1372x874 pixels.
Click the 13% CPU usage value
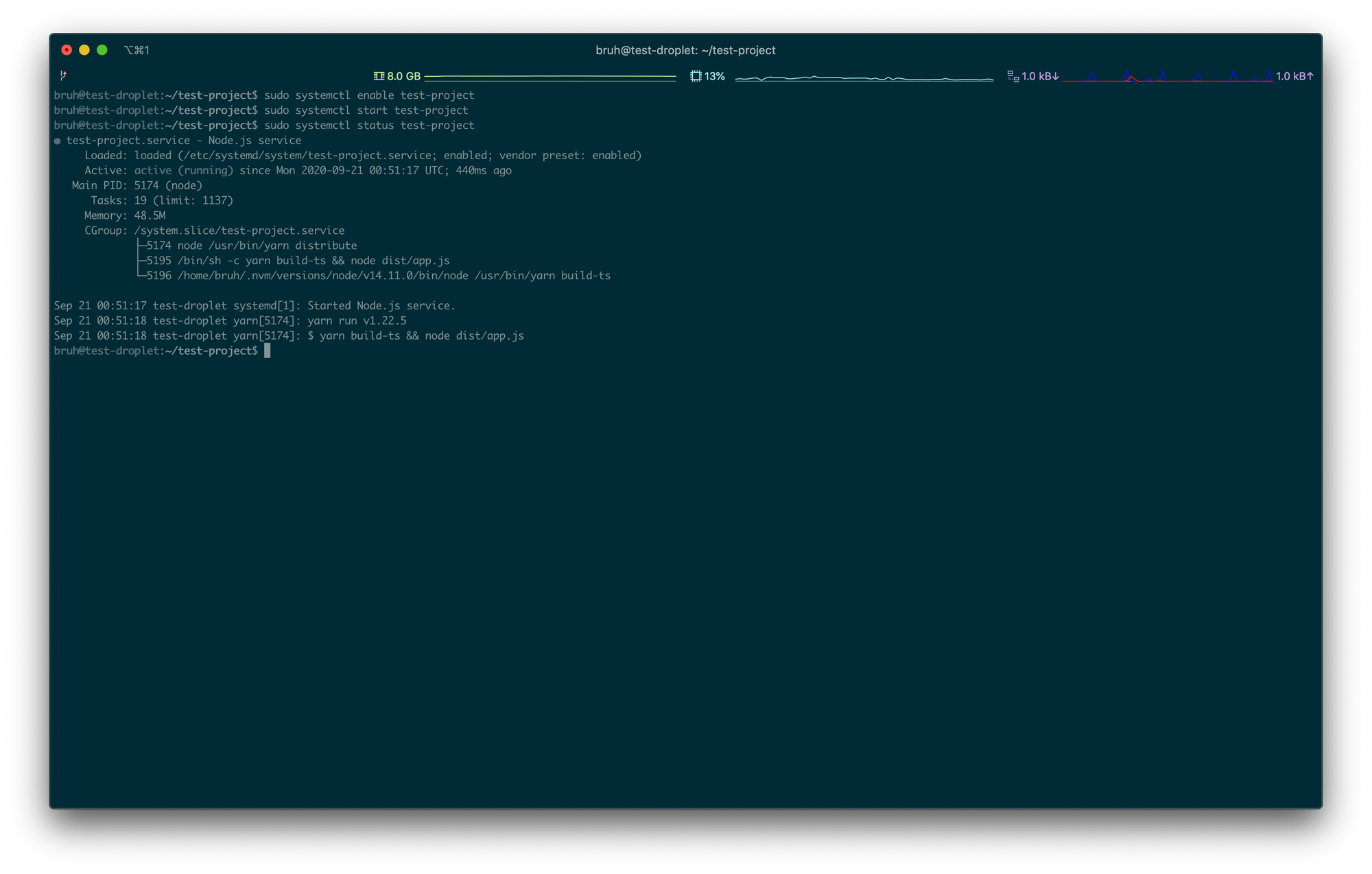point(714,76)
